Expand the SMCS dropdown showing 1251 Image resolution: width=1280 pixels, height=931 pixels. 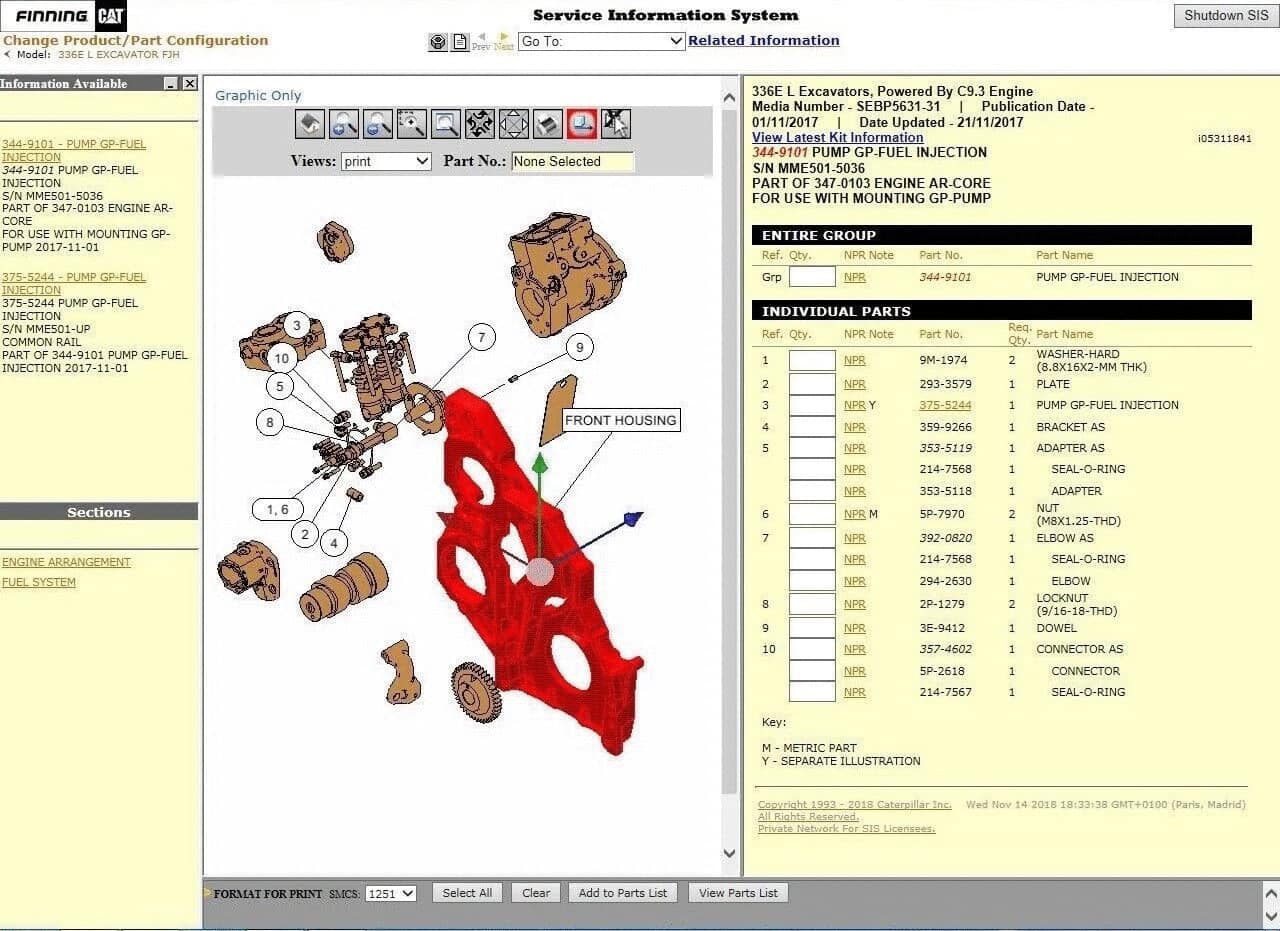[391, 894]
